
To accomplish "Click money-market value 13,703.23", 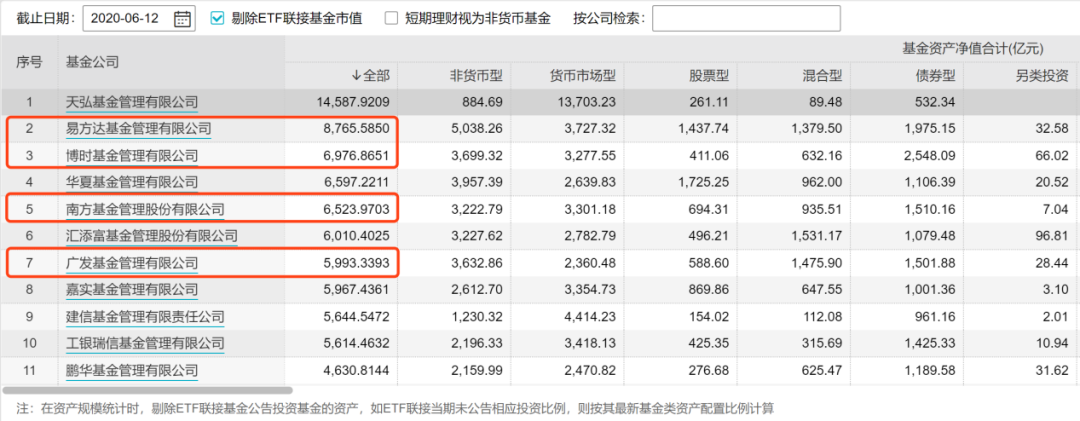I will (589, 103).
